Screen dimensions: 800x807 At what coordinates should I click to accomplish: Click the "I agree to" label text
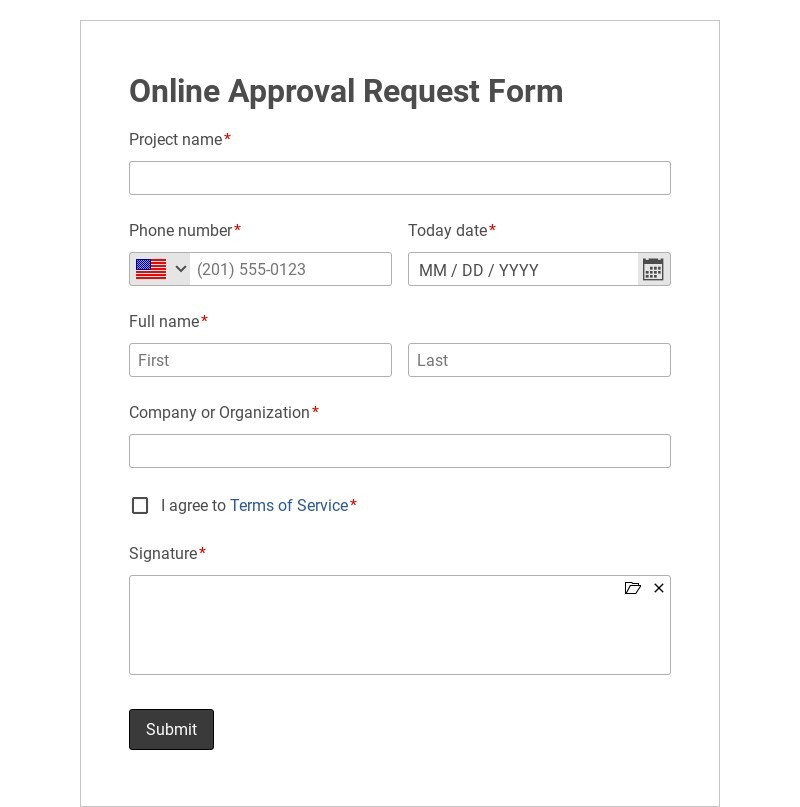pyautogui.click(x=194, y=506)
